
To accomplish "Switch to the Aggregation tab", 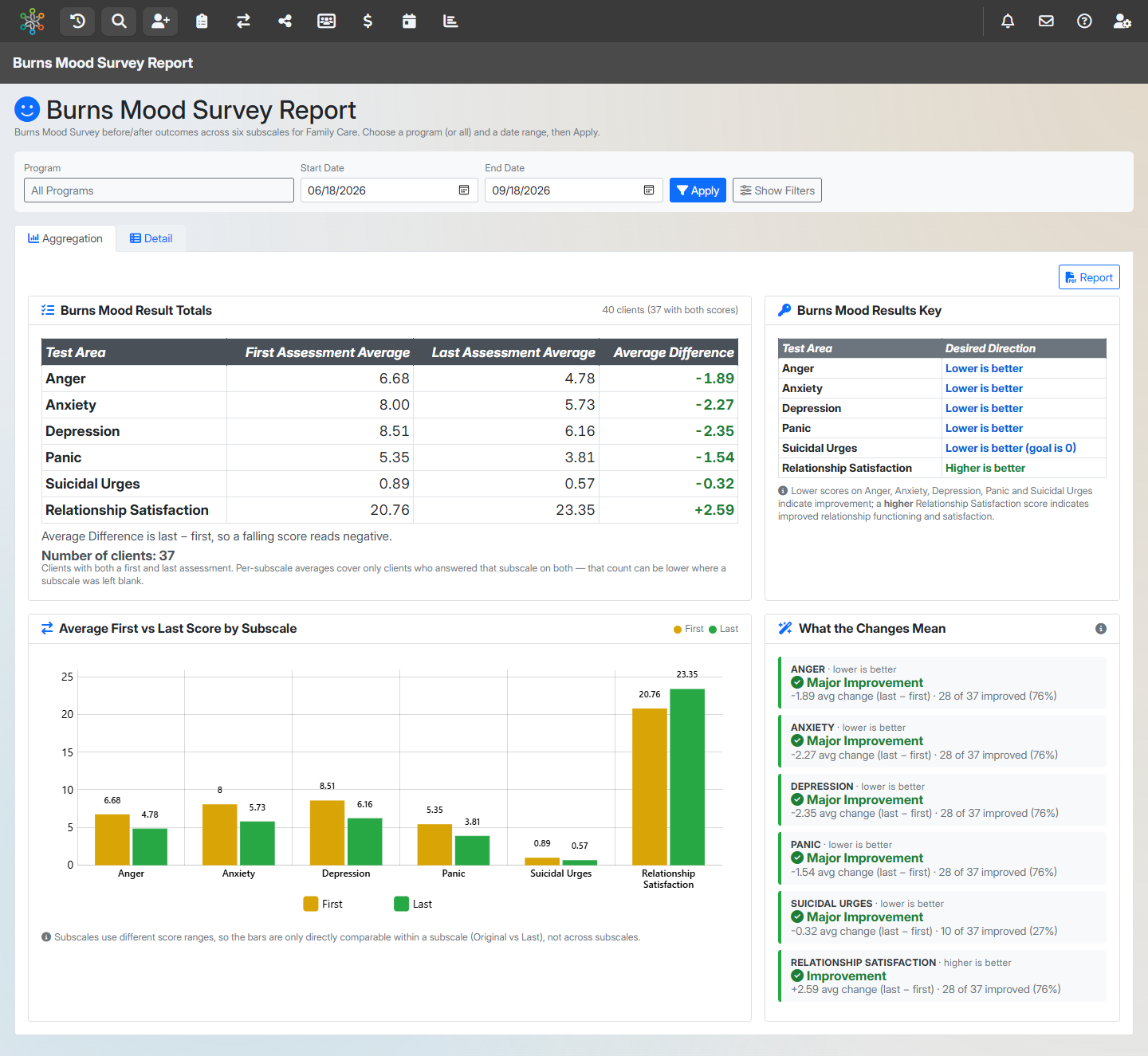I will coord(65,238).
